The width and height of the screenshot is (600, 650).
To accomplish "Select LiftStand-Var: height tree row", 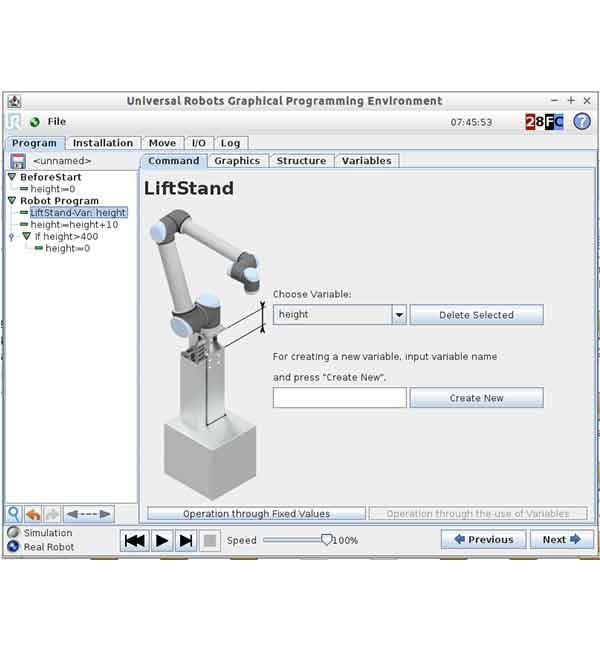I will click(78, 213).
